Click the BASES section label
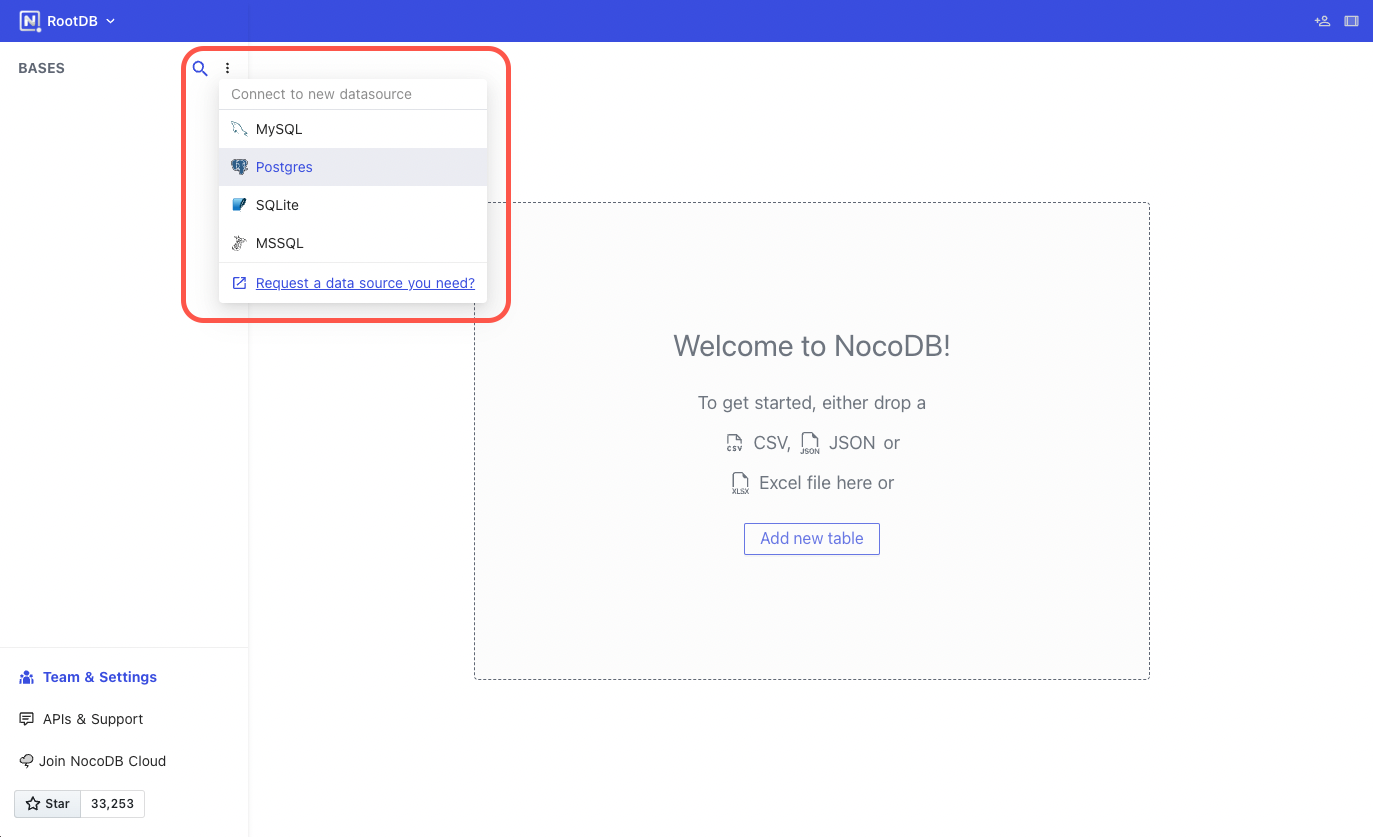Image resolution: width=1373 pixels, height=837 pixels. tap(42, 68)
